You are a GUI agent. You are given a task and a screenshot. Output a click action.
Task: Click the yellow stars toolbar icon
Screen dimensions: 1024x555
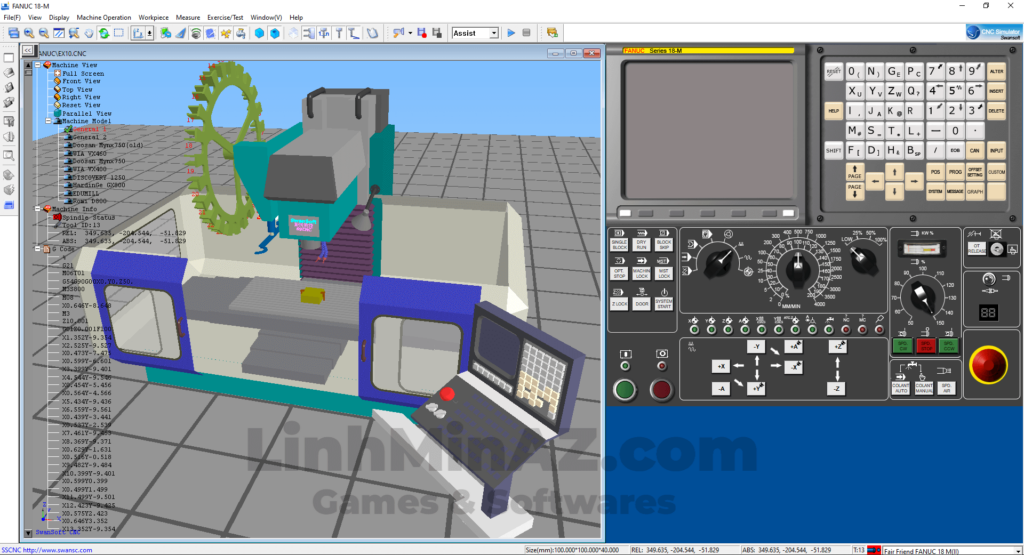225,33
